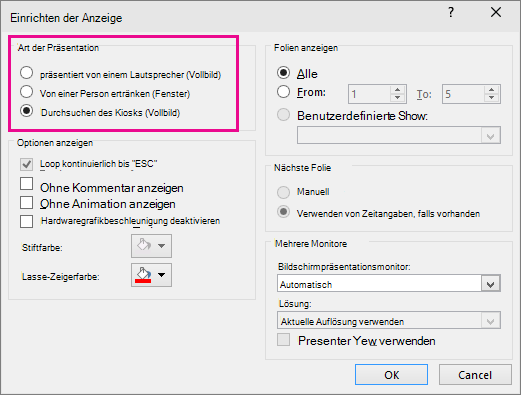Click the From slide number field

coord(369,94)
